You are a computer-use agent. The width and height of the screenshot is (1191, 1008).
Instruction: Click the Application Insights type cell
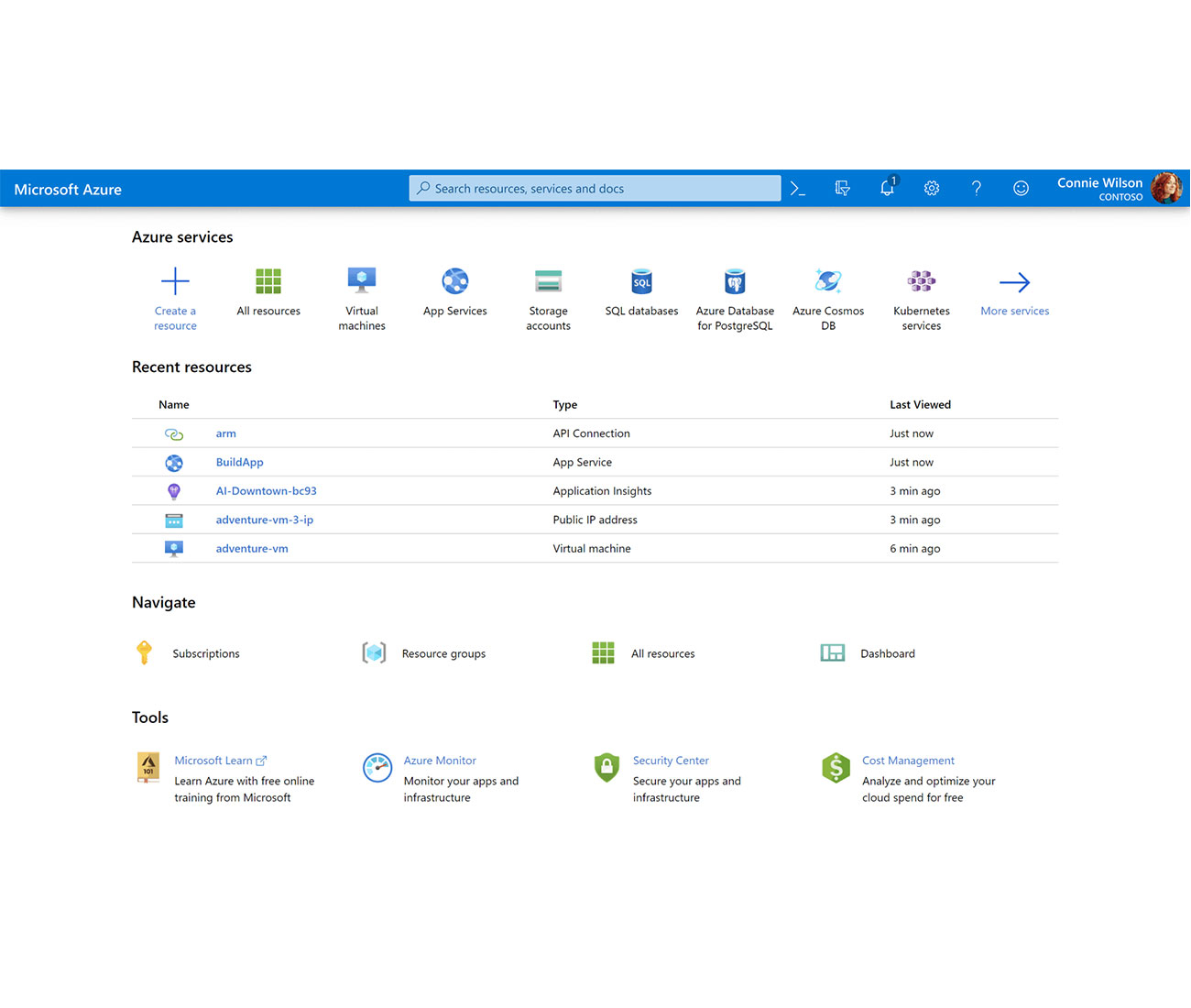[x=602, y=491]
